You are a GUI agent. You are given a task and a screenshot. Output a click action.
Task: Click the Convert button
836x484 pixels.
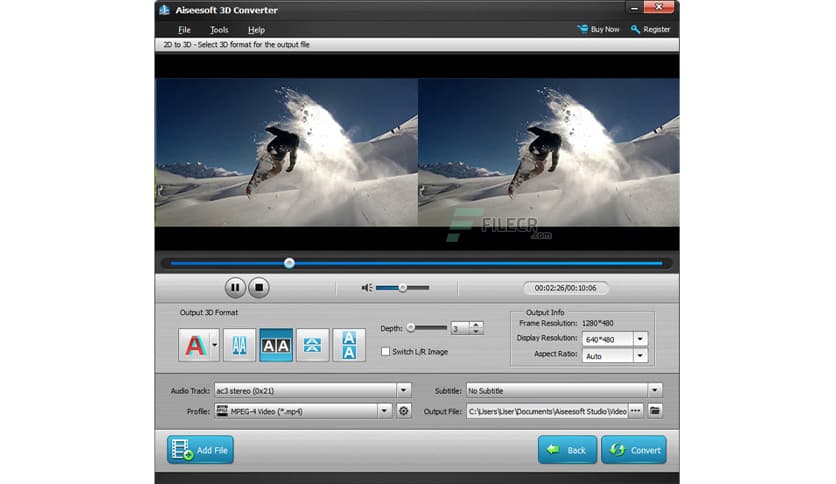634,450
